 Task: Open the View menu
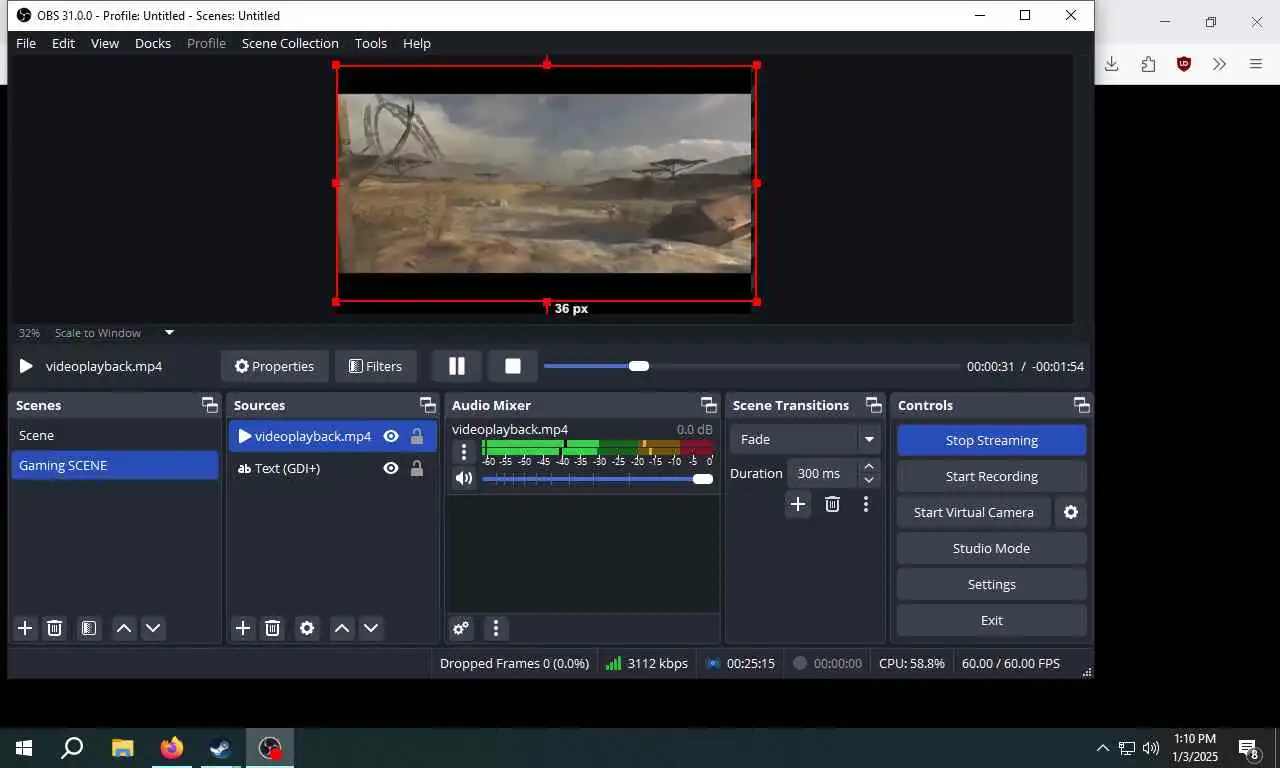point(105,43)
